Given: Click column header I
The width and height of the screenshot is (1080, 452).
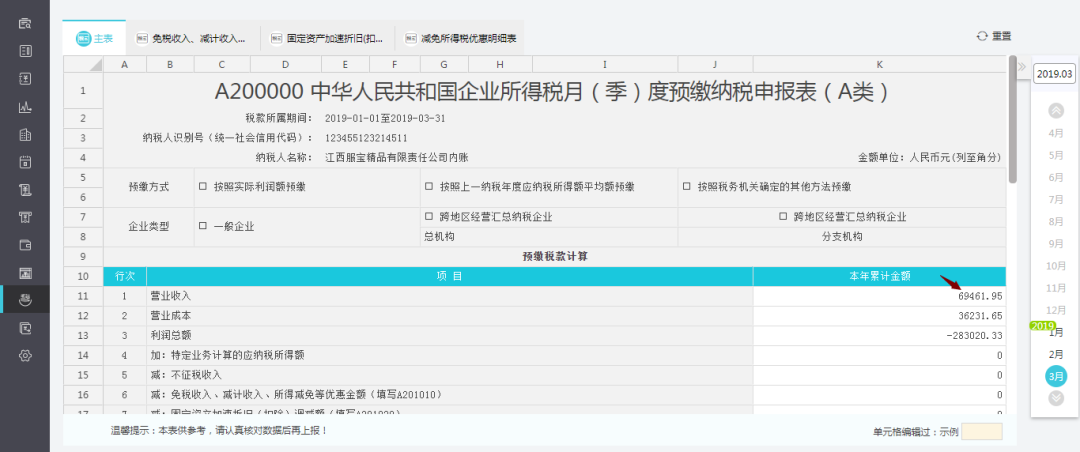Looking at the screenshot, I should pos(605,64).
